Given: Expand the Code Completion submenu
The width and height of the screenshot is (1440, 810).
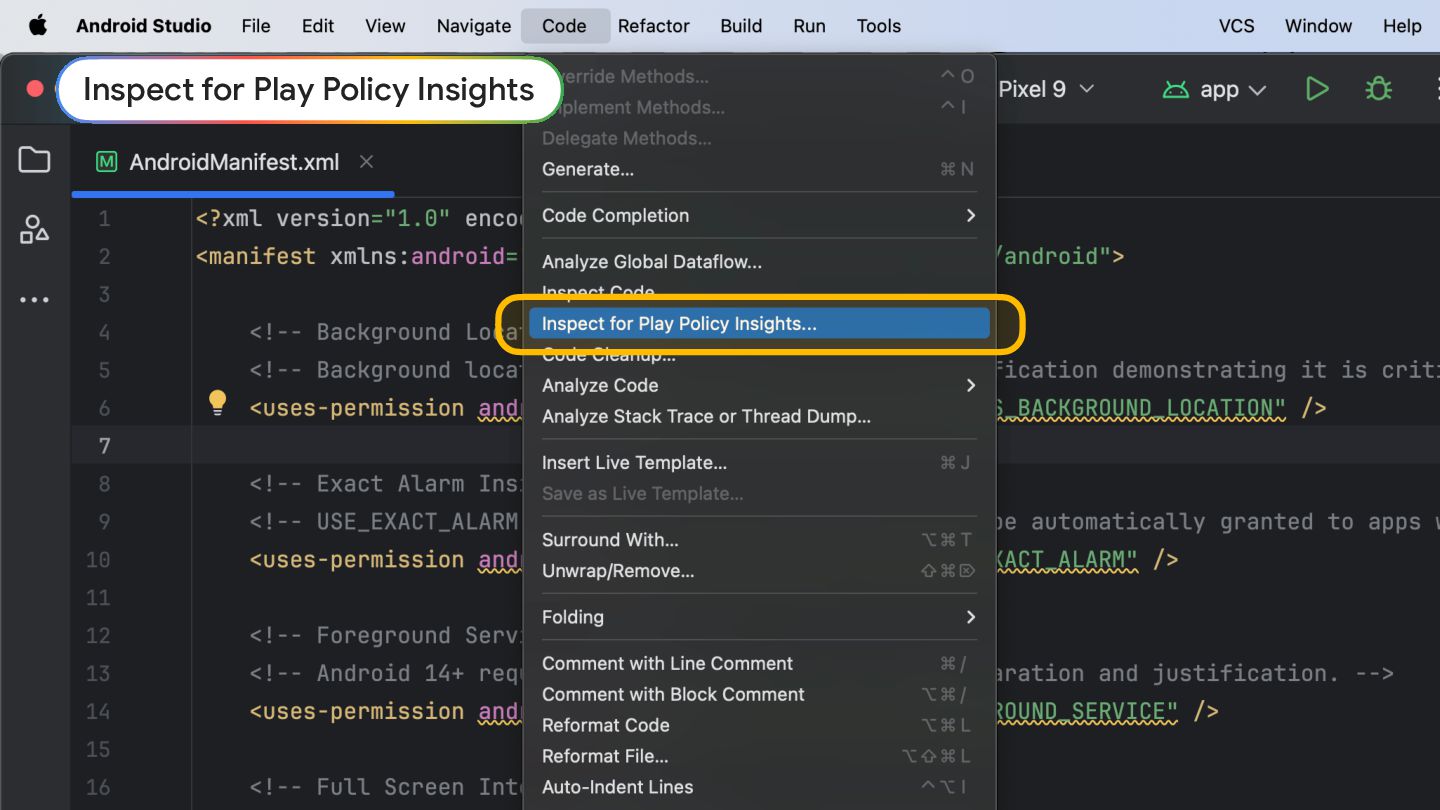Looking at the screenshot, I should (x=759, y=215).
